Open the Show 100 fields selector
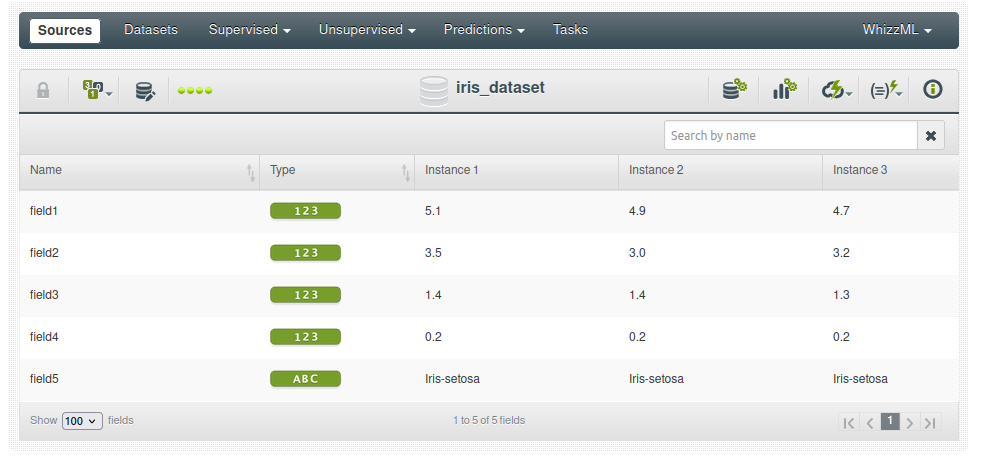This screenshot has height=462, width=984. [x=82, y=421]
